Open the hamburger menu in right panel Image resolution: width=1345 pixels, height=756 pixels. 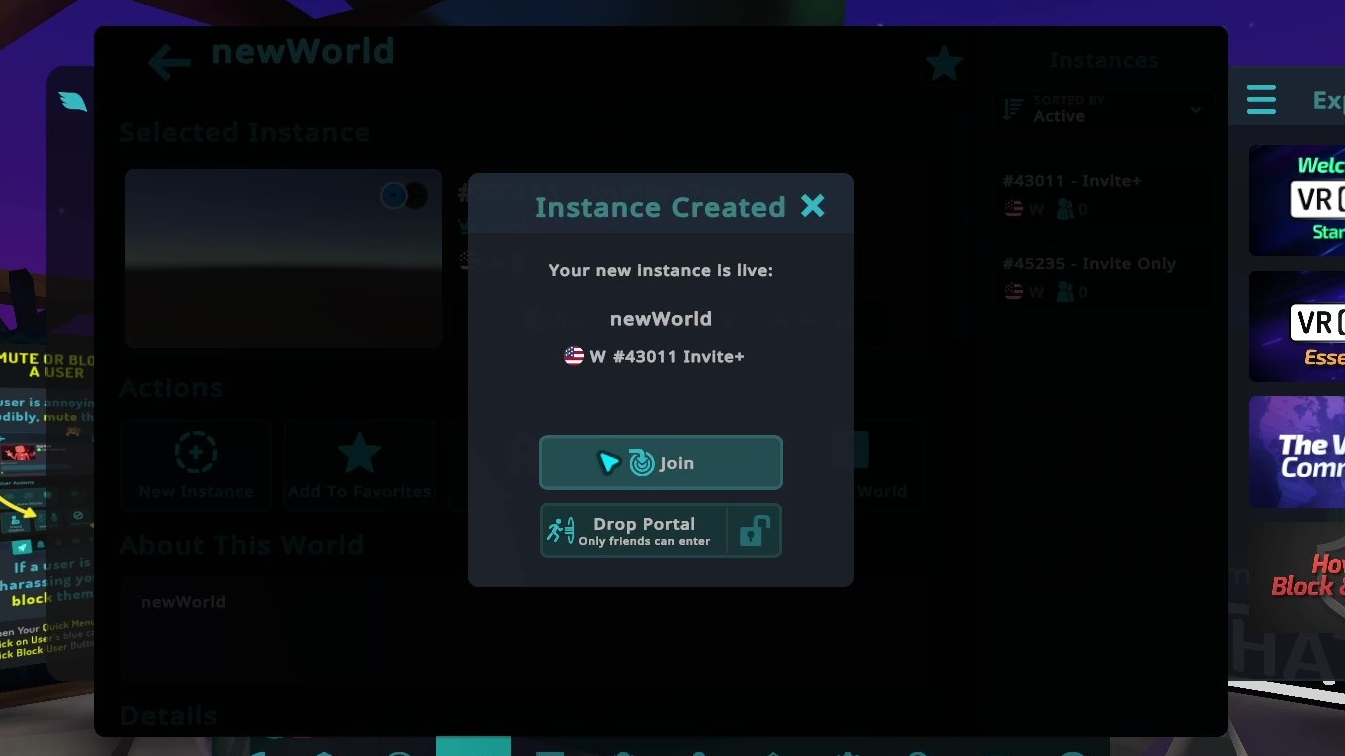pyautogui.click(x=1261, y=100)
